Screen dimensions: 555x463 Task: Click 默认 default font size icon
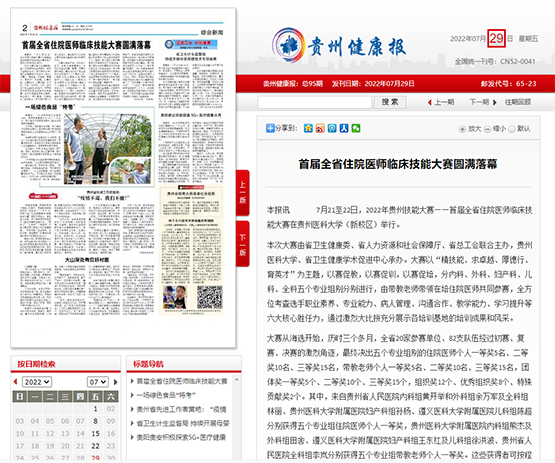pos(511,129)
